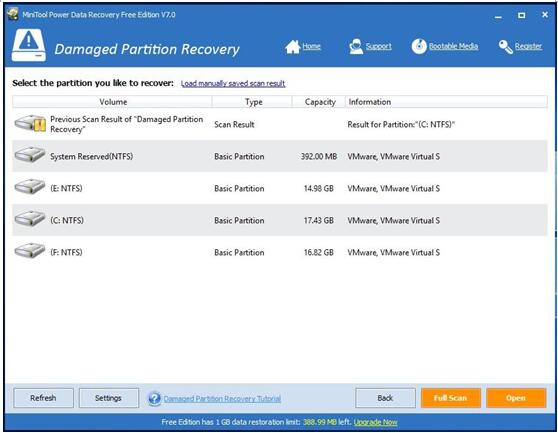Click VMware Virtual S info in C: row
Screen dimensions: 558x433
pos(394,220)
